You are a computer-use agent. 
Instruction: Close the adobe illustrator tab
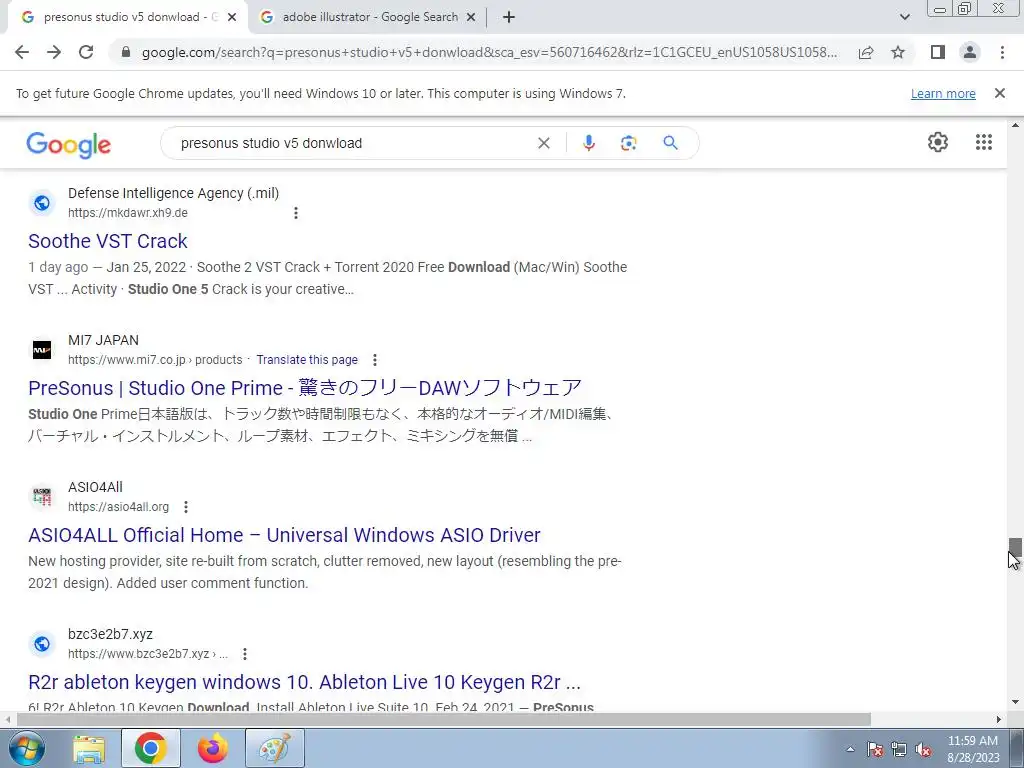pyautogui.click(x=471, y=18)
